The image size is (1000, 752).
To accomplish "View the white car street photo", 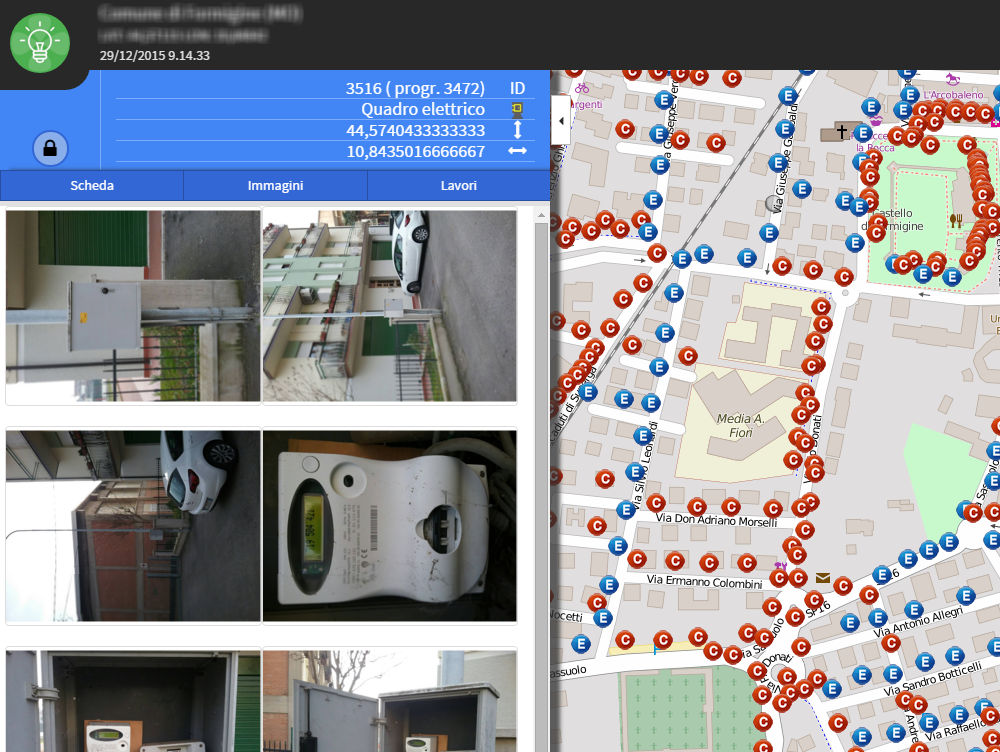I will [x=133, y=525].
